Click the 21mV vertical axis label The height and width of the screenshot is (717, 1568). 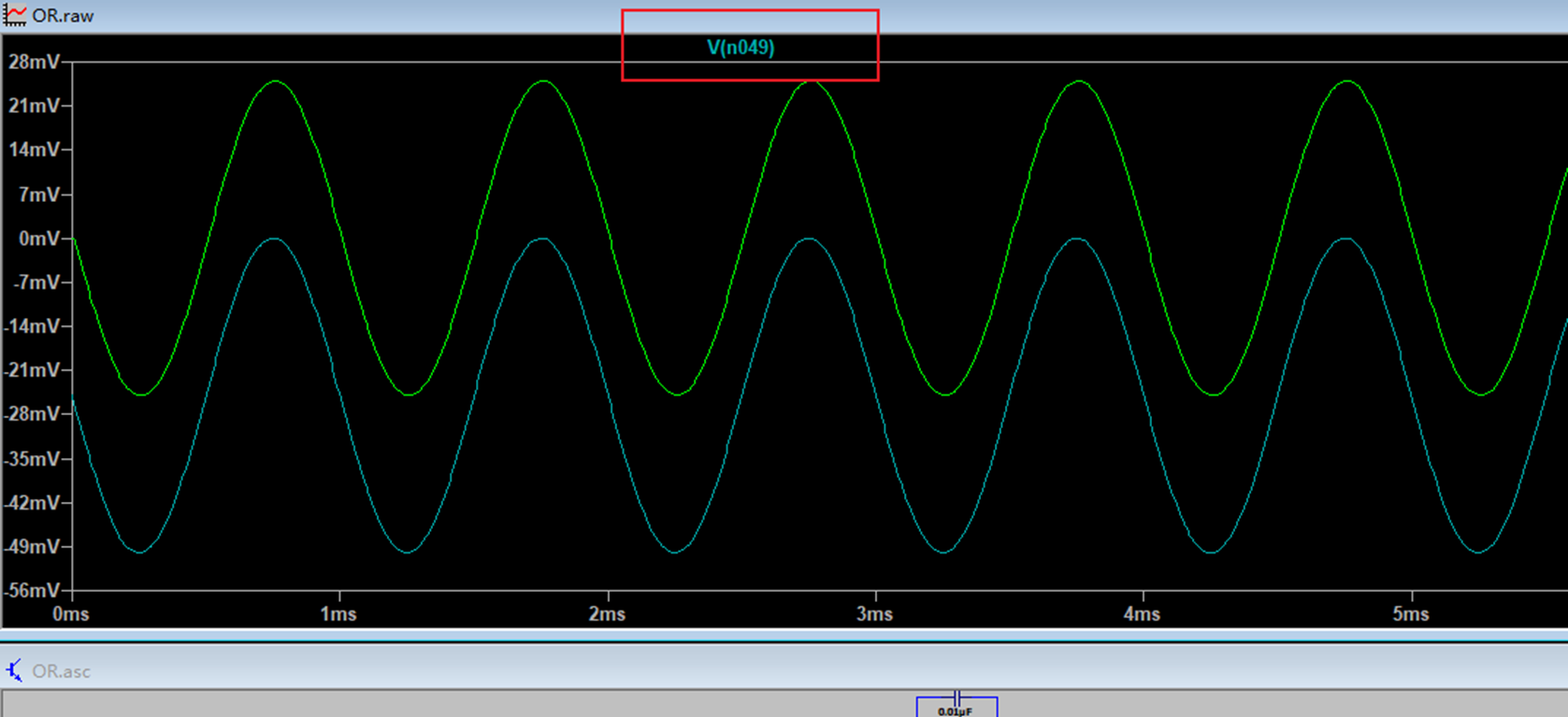tap(34, 106)
